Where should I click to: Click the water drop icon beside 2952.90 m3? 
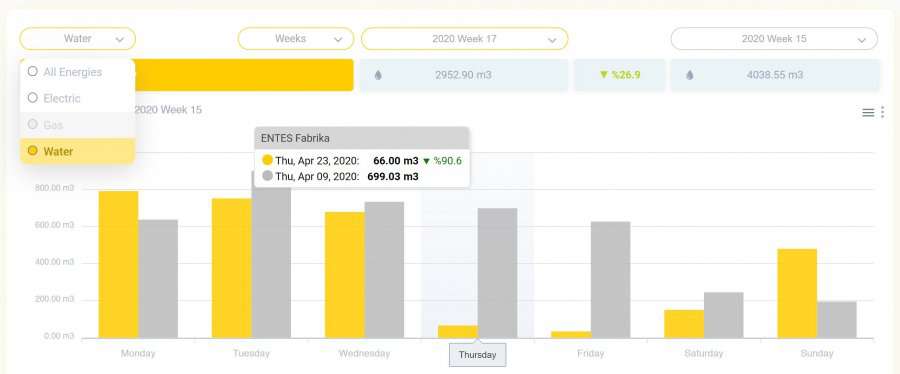(378, 75)
